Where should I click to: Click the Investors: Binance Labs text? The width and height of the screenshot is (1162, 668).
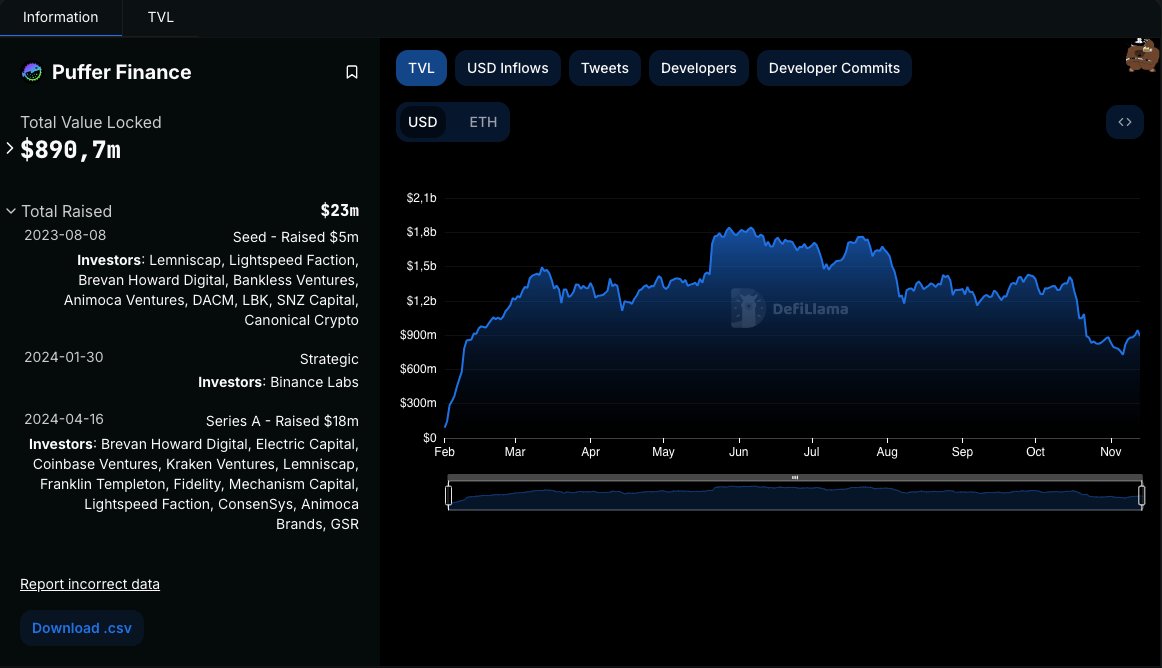click(278, 383)
